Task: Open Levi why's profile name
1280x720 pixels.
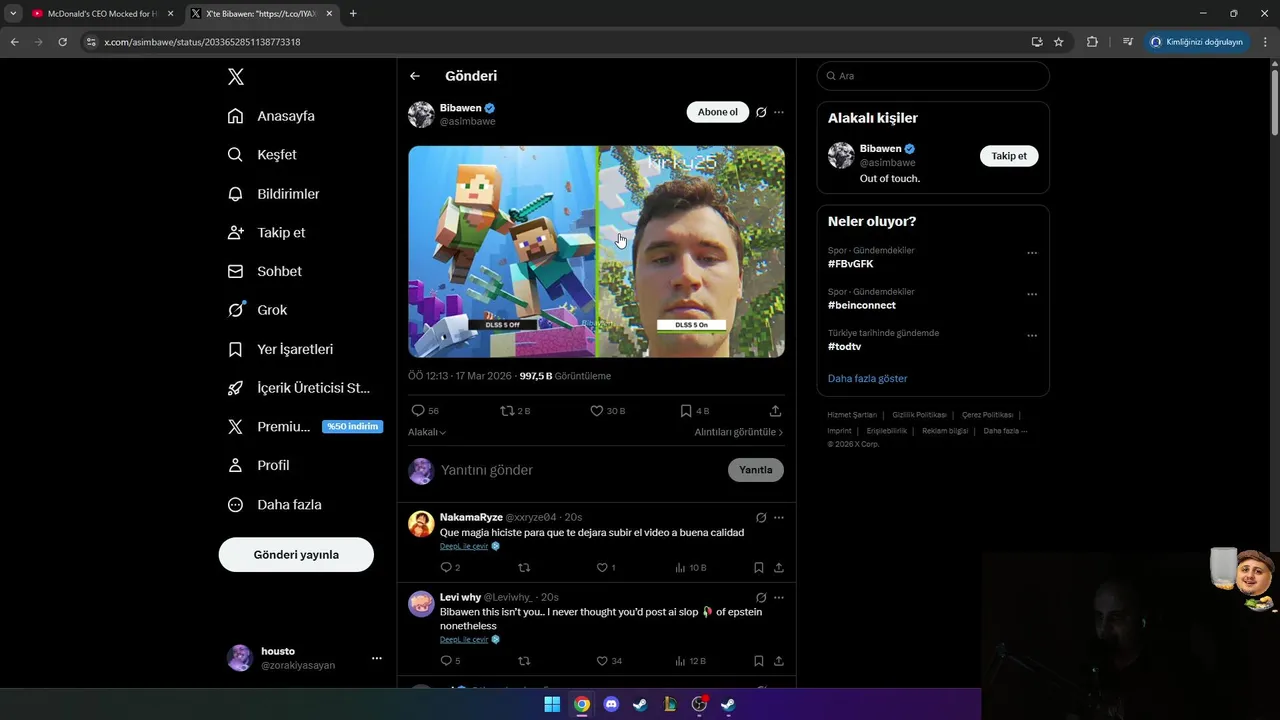Action: click(x=460, y=597)
